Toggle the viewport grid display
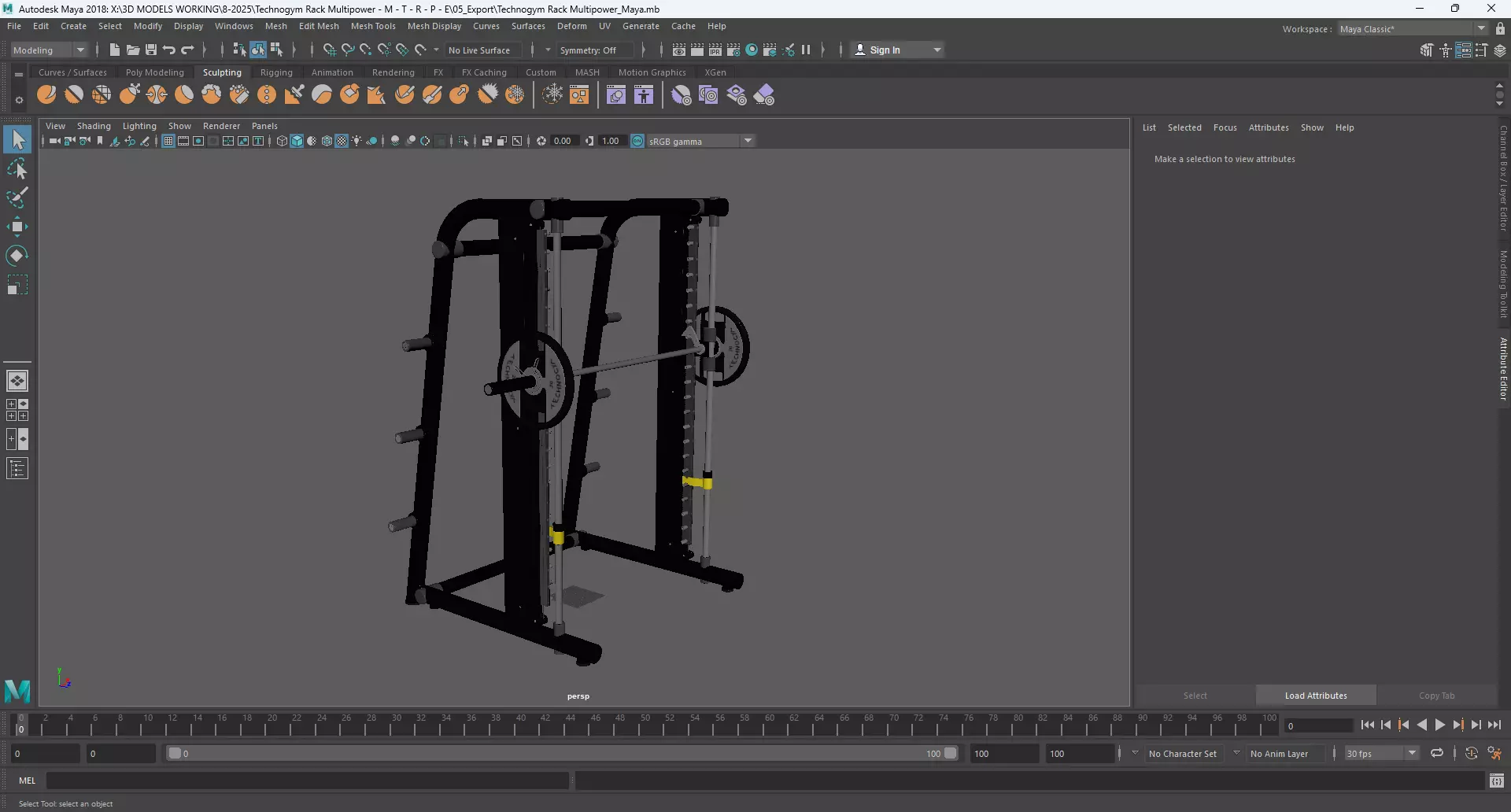 click(168, 141)
